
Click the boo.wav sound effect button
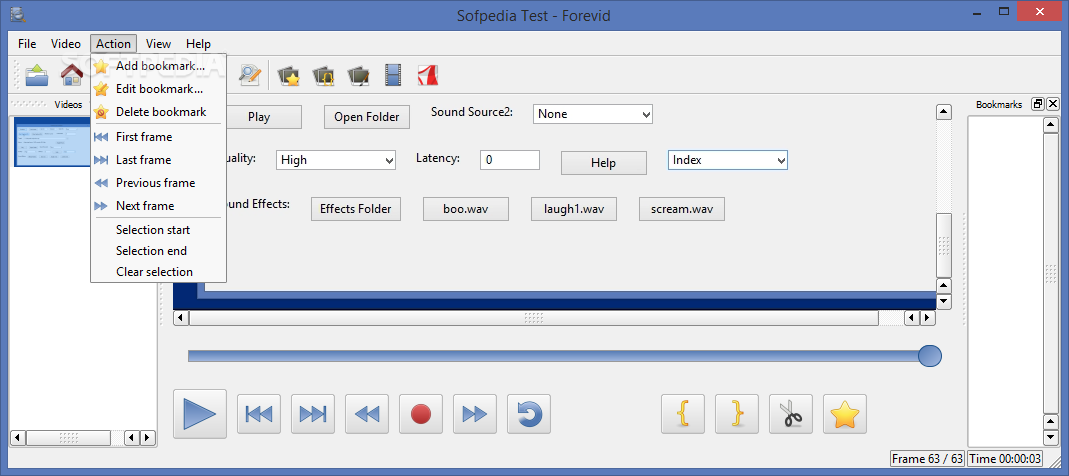click(x=466, y=209)
